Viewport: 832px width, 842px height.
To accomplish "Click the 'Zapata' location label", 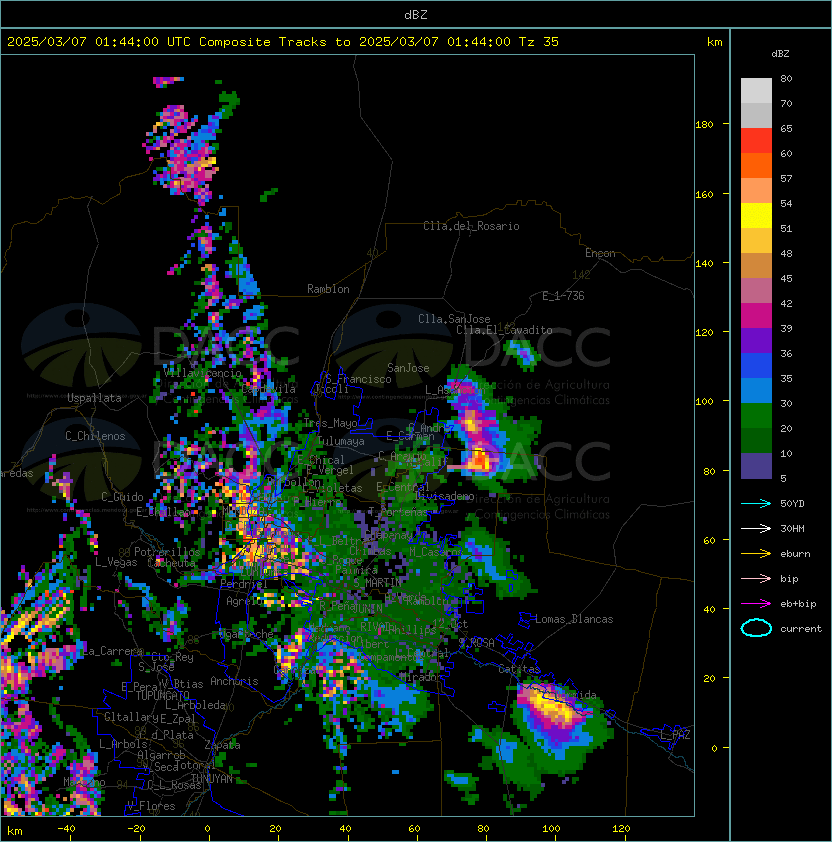I will tap(222, 745).
